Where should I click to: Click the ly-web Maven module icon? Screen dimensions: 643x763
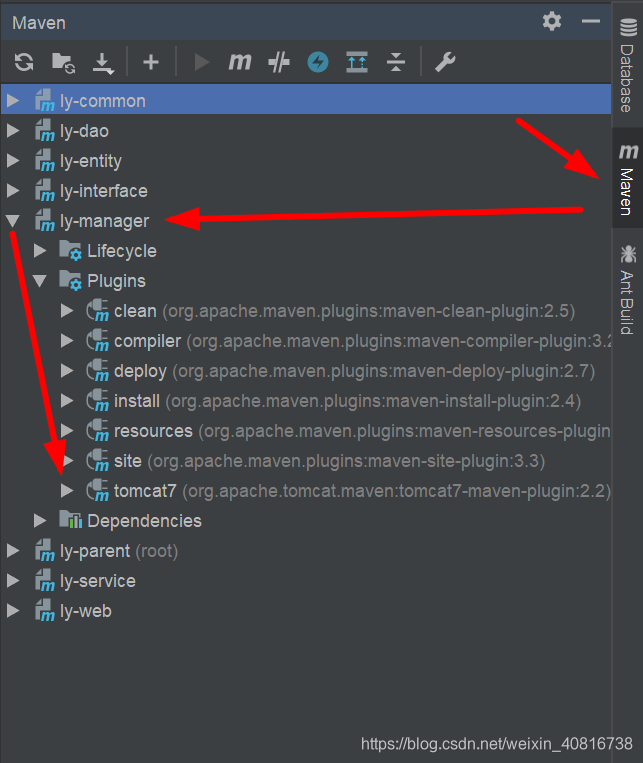45,611
